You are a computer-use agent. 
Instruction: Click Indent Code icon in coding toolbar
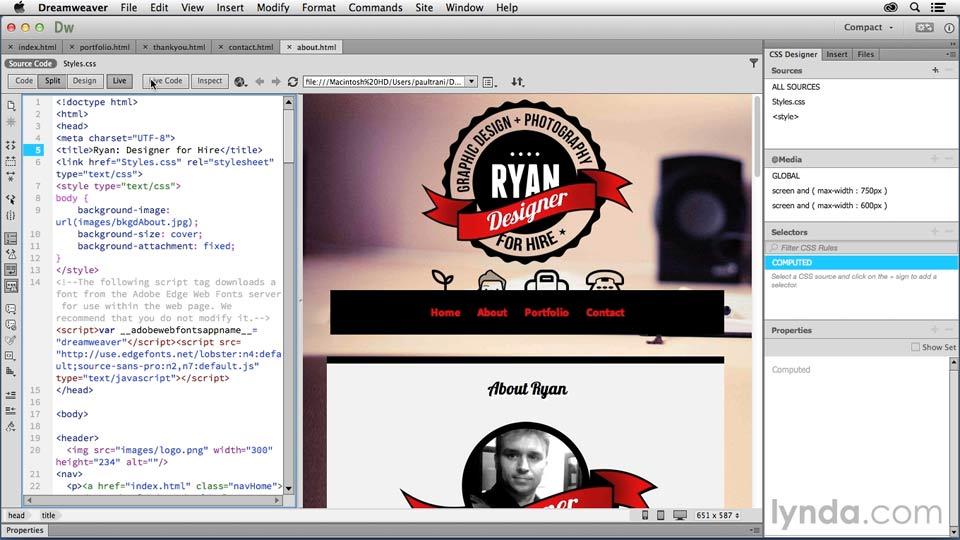pyautogui.click(x=11, y=395)
